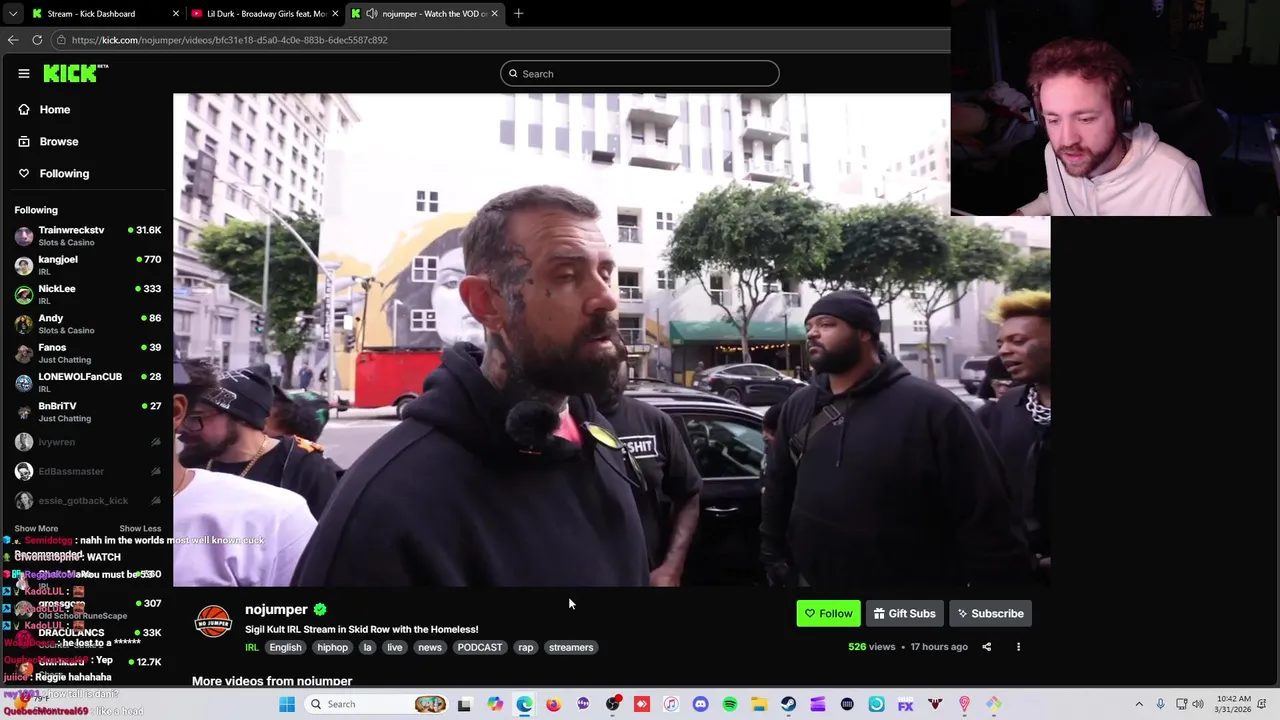Select the live tag
Screen dimensions: 1280x720
tap(395, 647)
